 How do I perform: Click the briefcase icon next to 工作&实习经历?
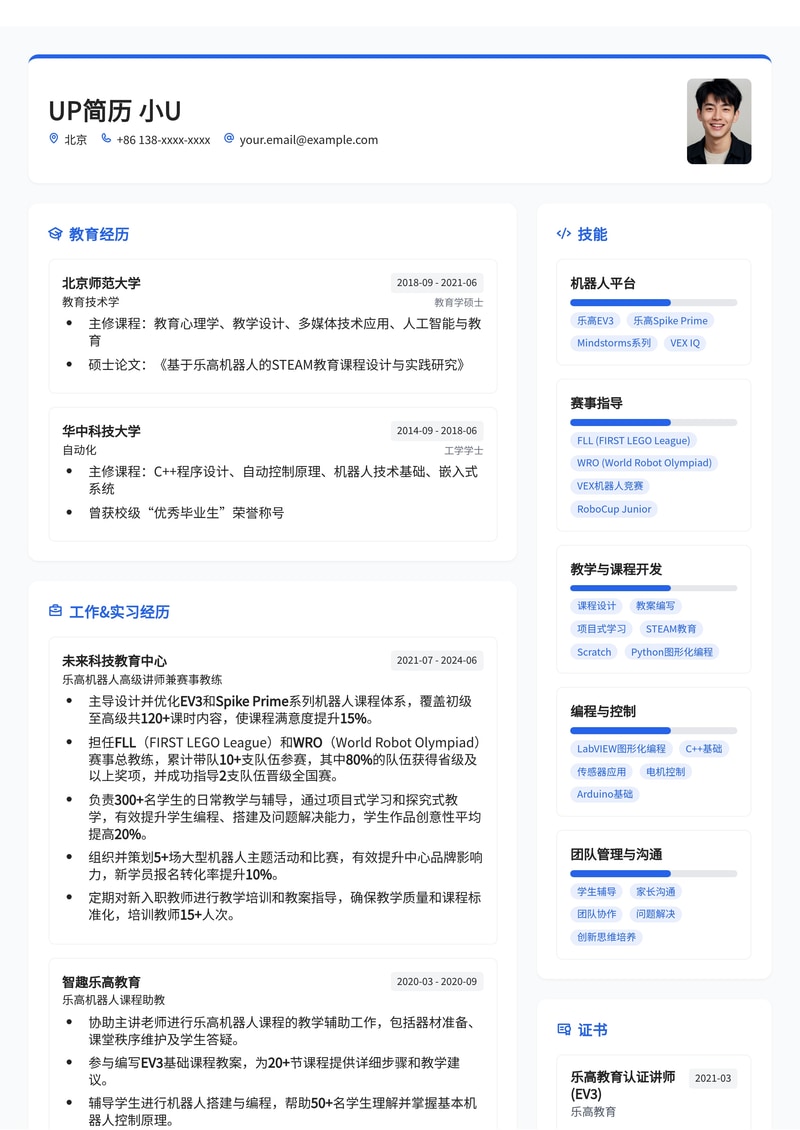pyautogui.click(x=55, y=611)
